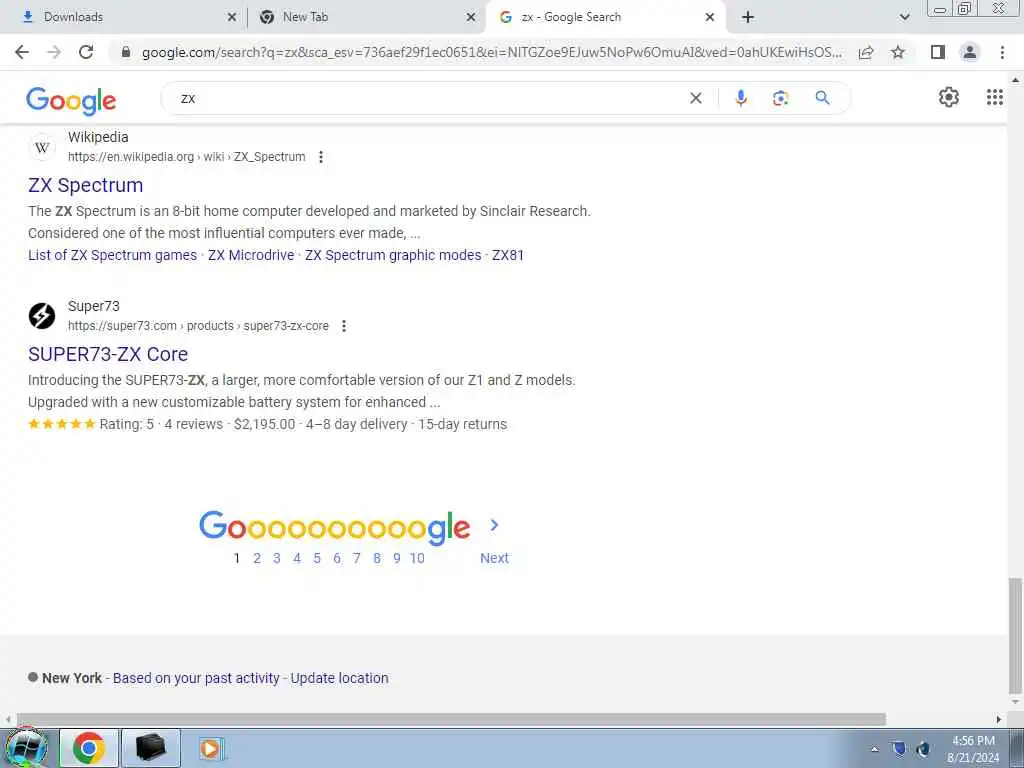
Task: Go to results page 8
Action: pyautogui.click(x=377, y=558)
